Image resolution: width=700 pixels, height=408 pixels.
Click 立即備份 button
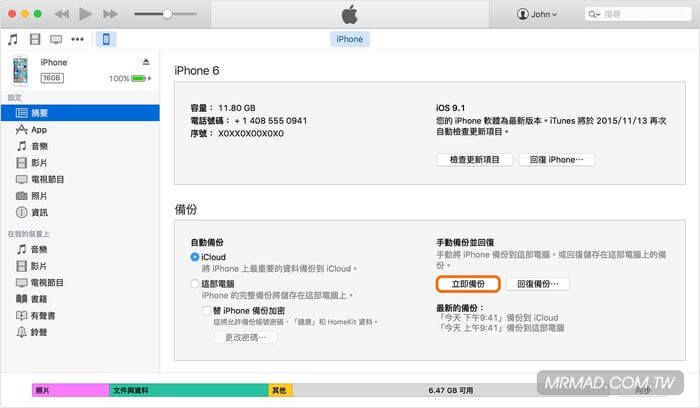coord(468,284)
